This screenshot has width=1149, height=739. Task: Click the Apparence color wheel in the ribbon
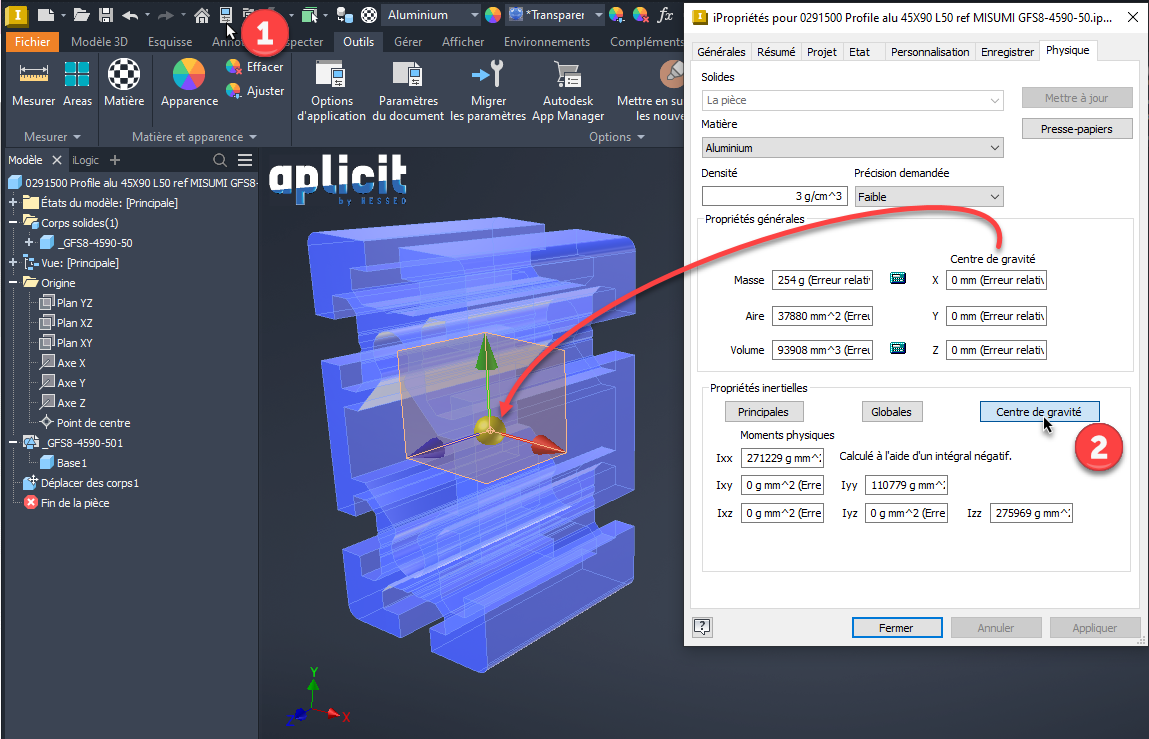[189, 76]
